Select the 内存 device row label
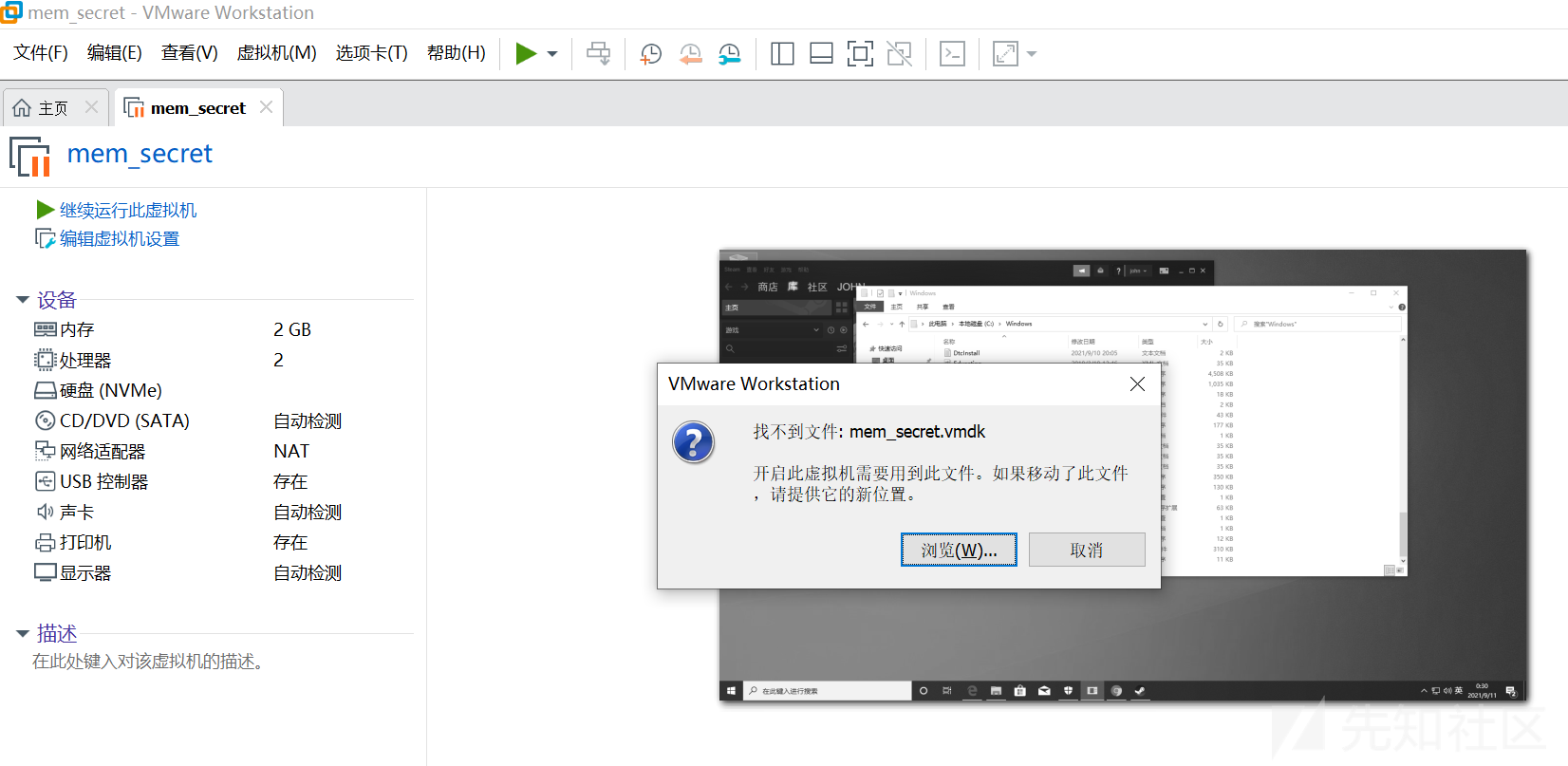The height and width of the screenshot is (766, 1568). [77, 329]
